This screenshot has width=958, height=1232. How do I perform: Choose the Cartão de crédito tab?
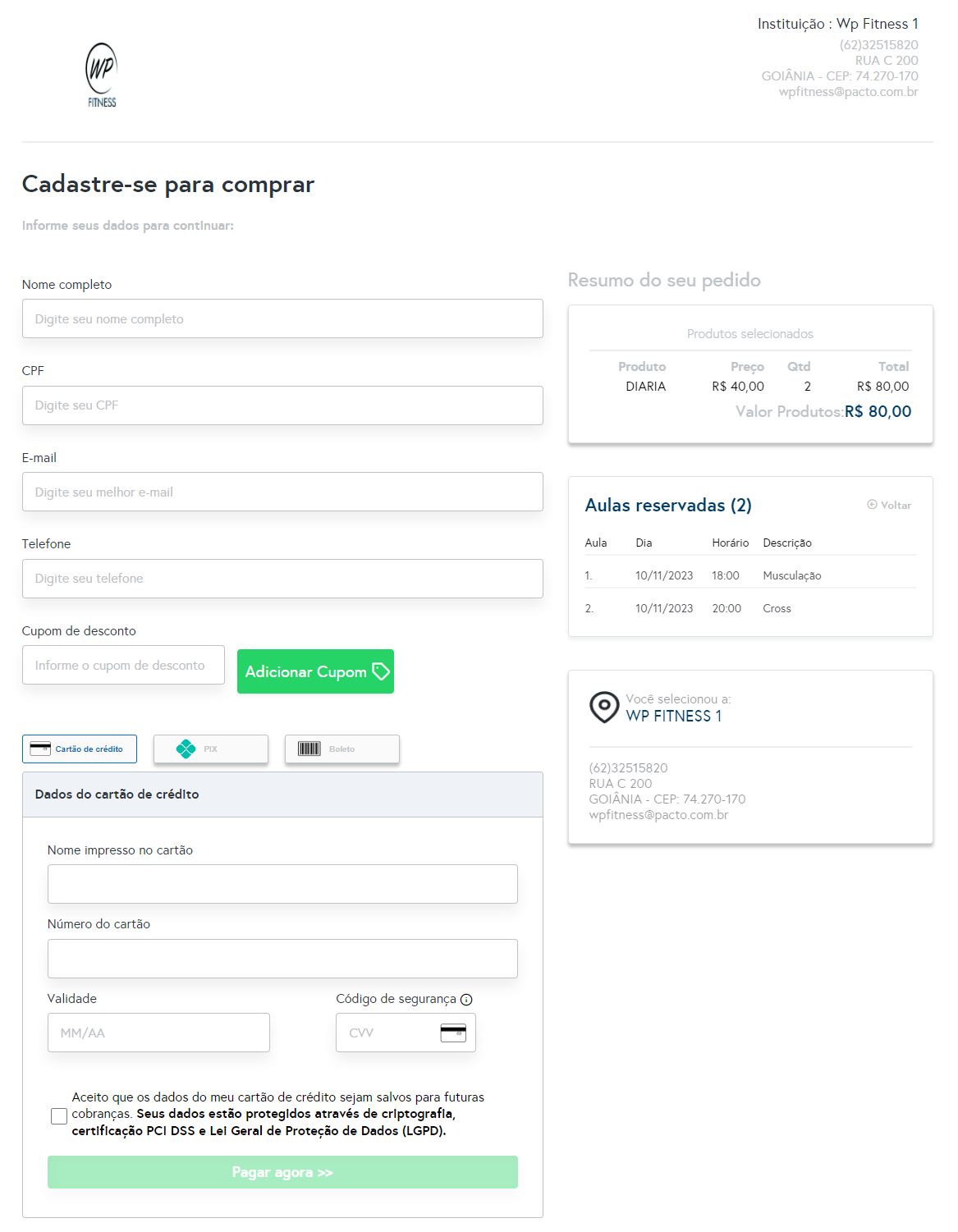point(80,749)
